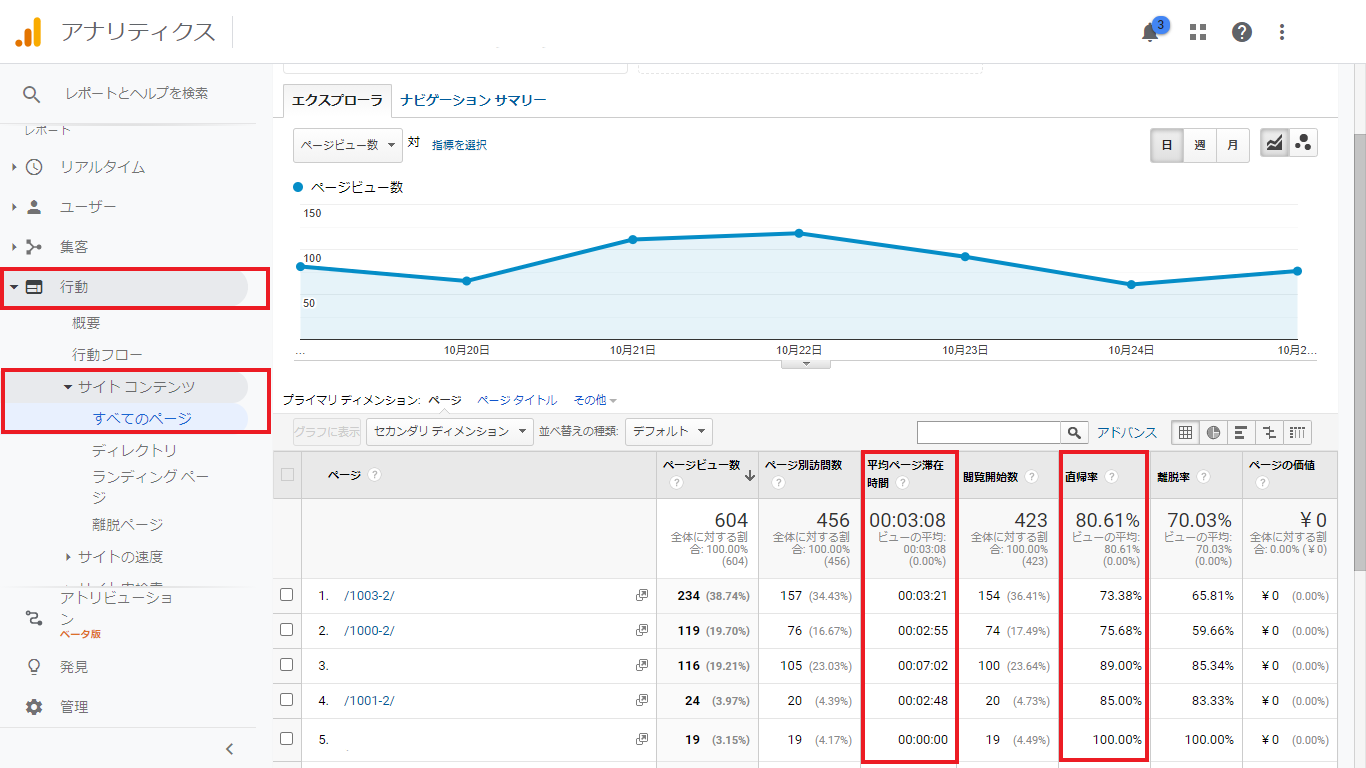Select the checkbox for row /1001-2/
The height and width of the screenshot is (768, 1366).
pos(287,700)
